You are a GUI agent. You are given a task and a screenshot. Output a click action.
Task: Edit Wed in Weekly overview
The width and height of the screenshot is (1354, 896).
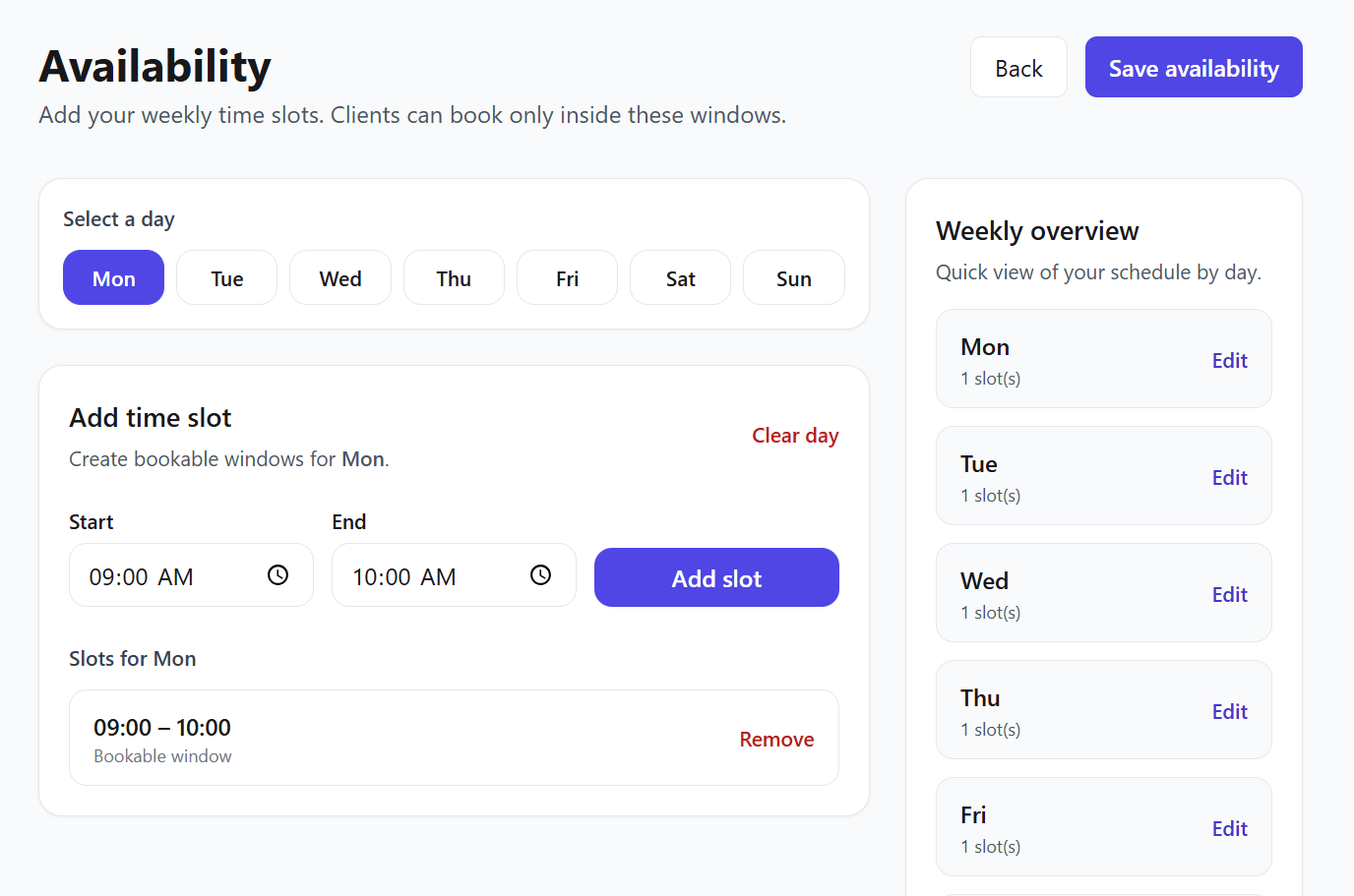coord(1229,595)
